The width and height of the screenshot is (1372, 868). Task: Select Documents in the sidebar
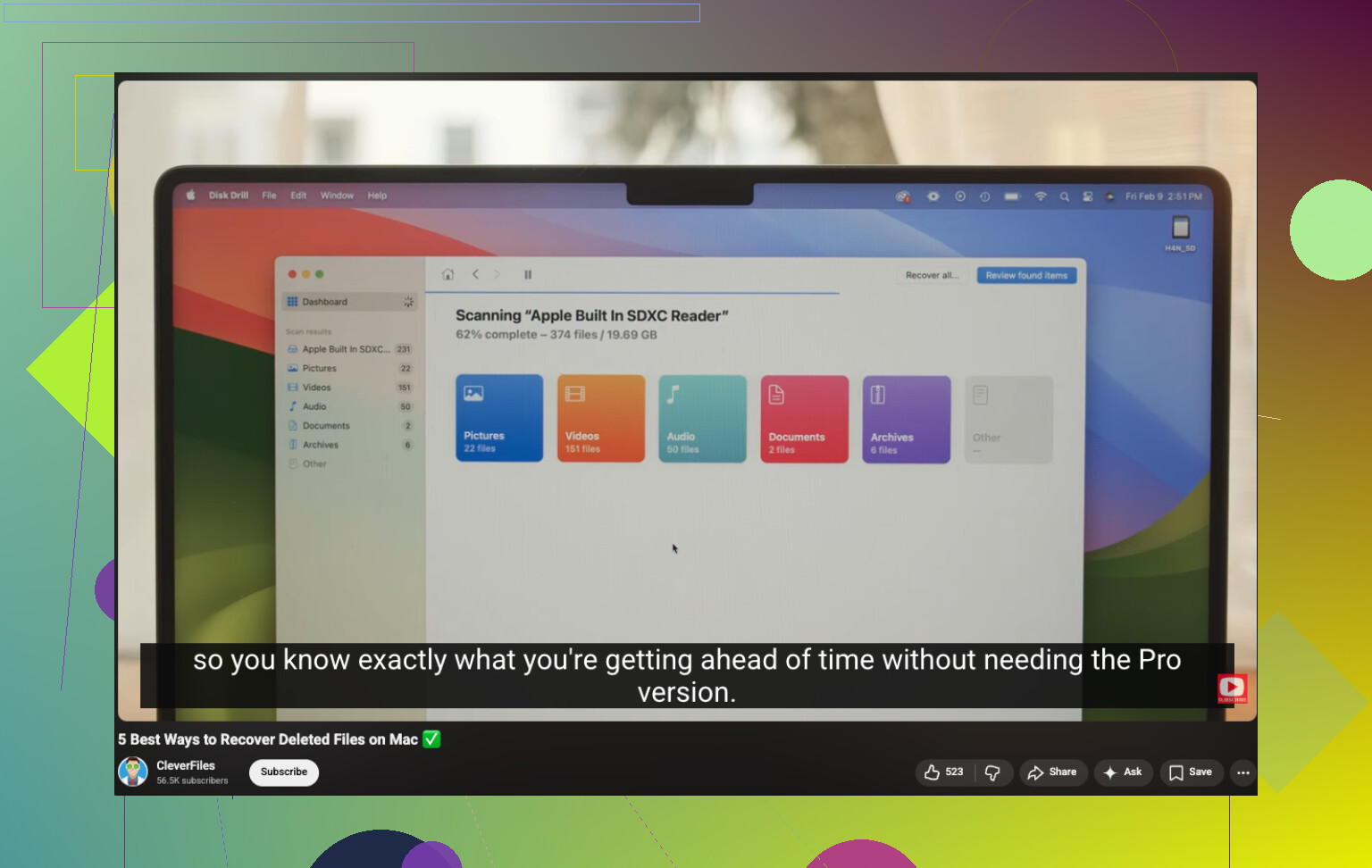[x=349, y=426]
